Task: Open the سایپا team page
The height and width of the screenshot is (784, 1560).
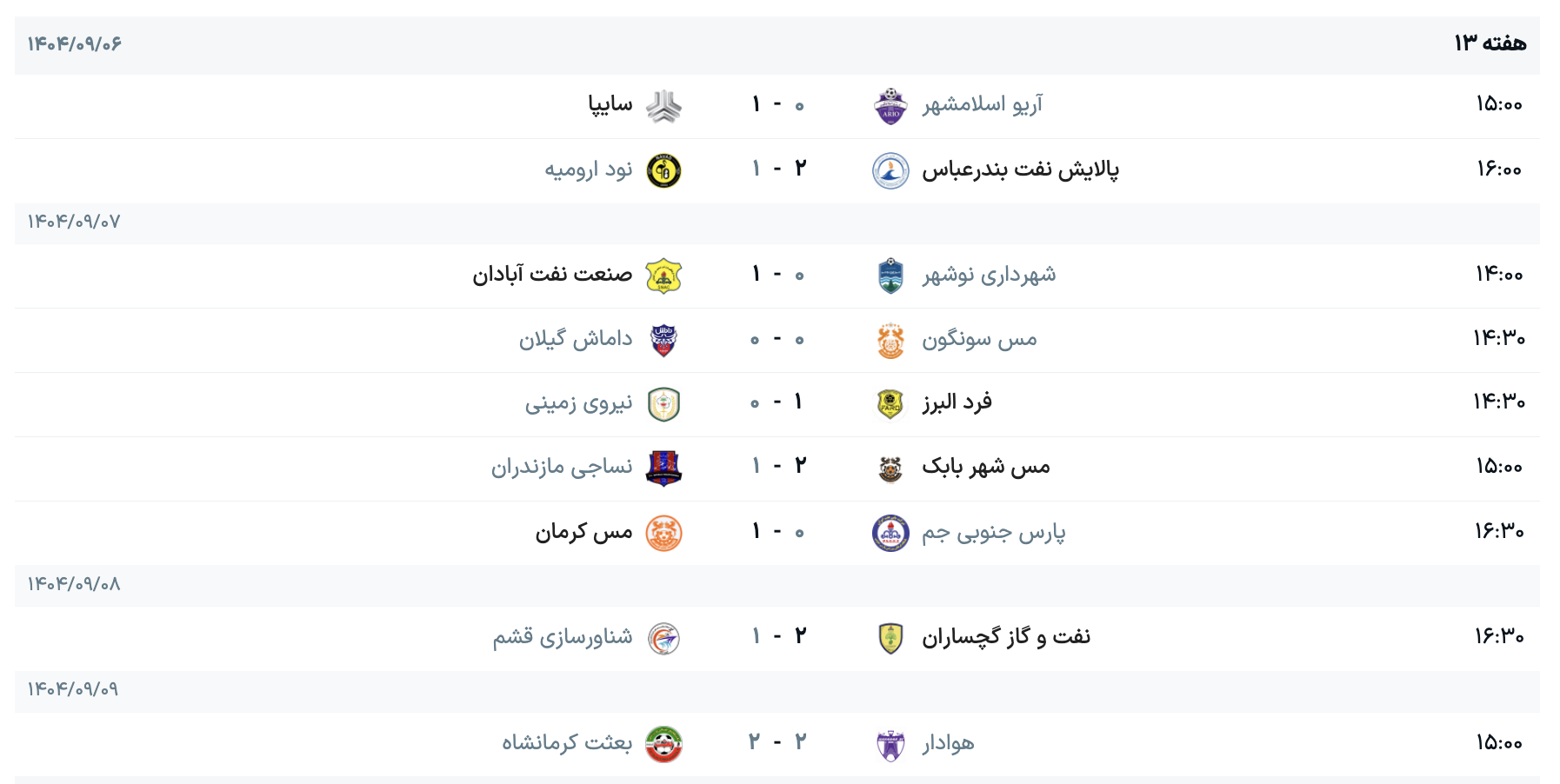Action: pyautogui.click(x=610, y=105)
